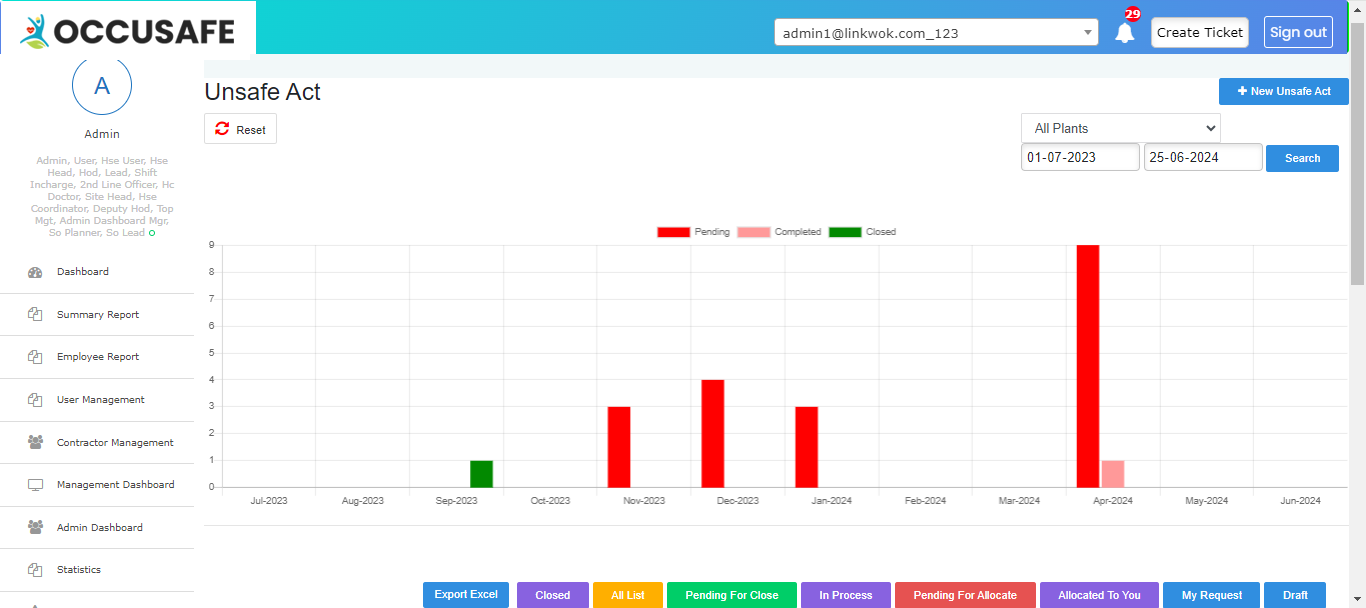Click the Dashboard gauge icon
Viewport: 1366px width, 608px height.
click(35, 272)
